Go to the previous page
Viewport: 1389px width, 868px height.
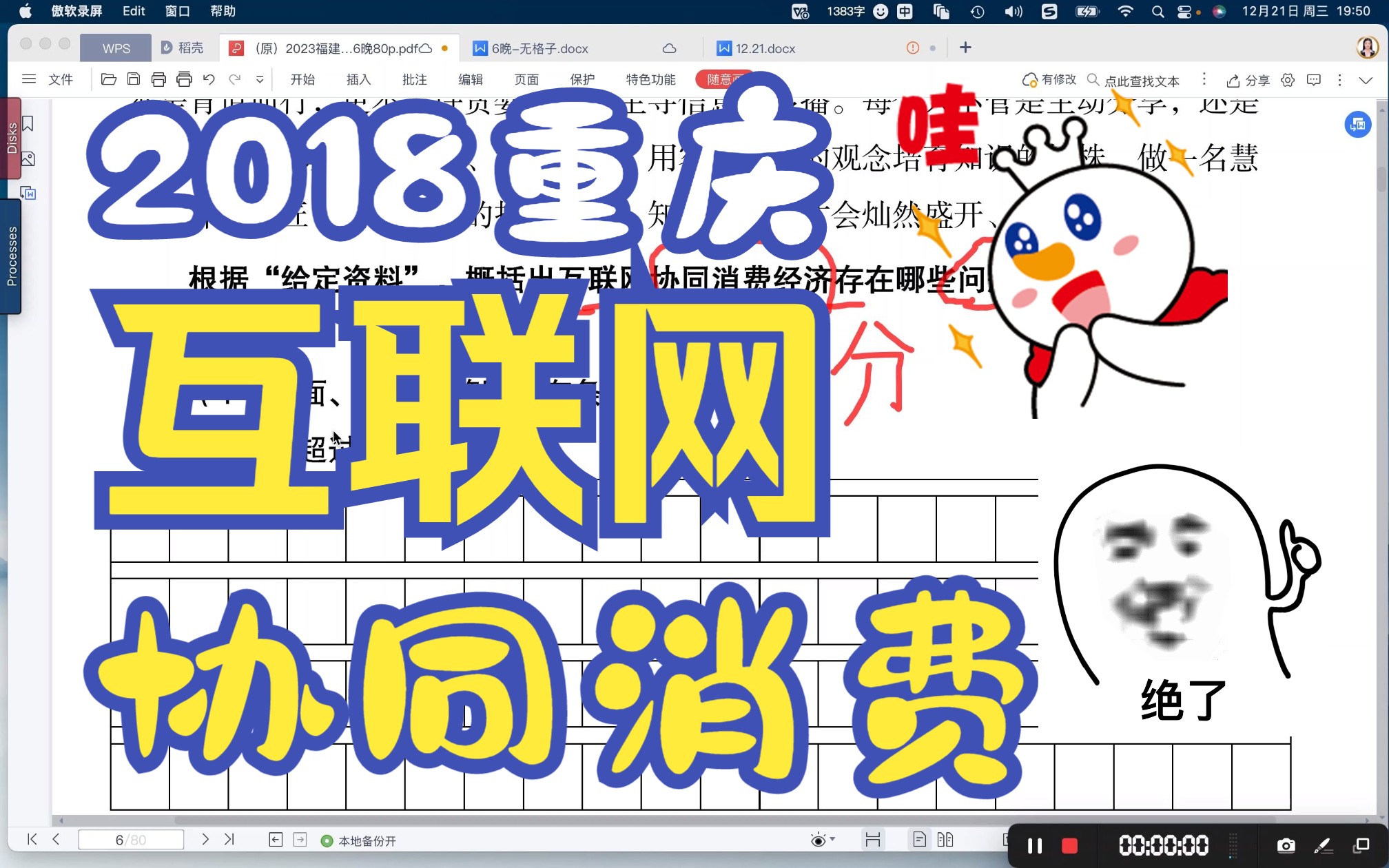(x=56, y=838)
